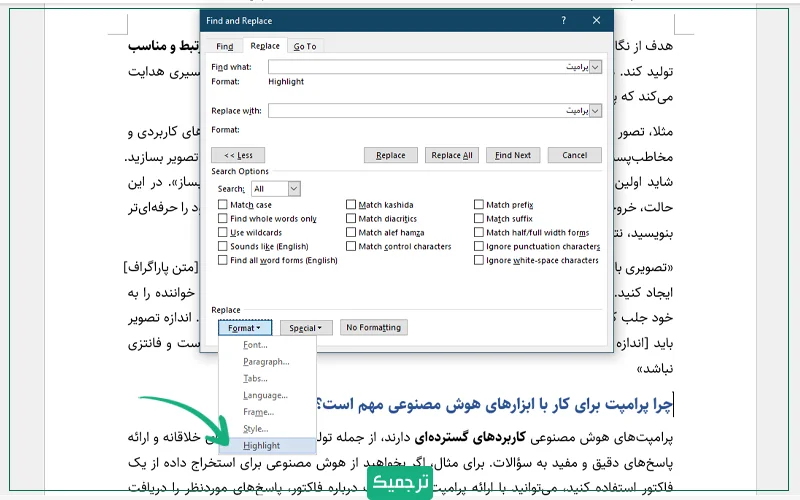Toggle Find whole words only option
The height and width of the screenshot is (500, 800).
click(223, 219)
